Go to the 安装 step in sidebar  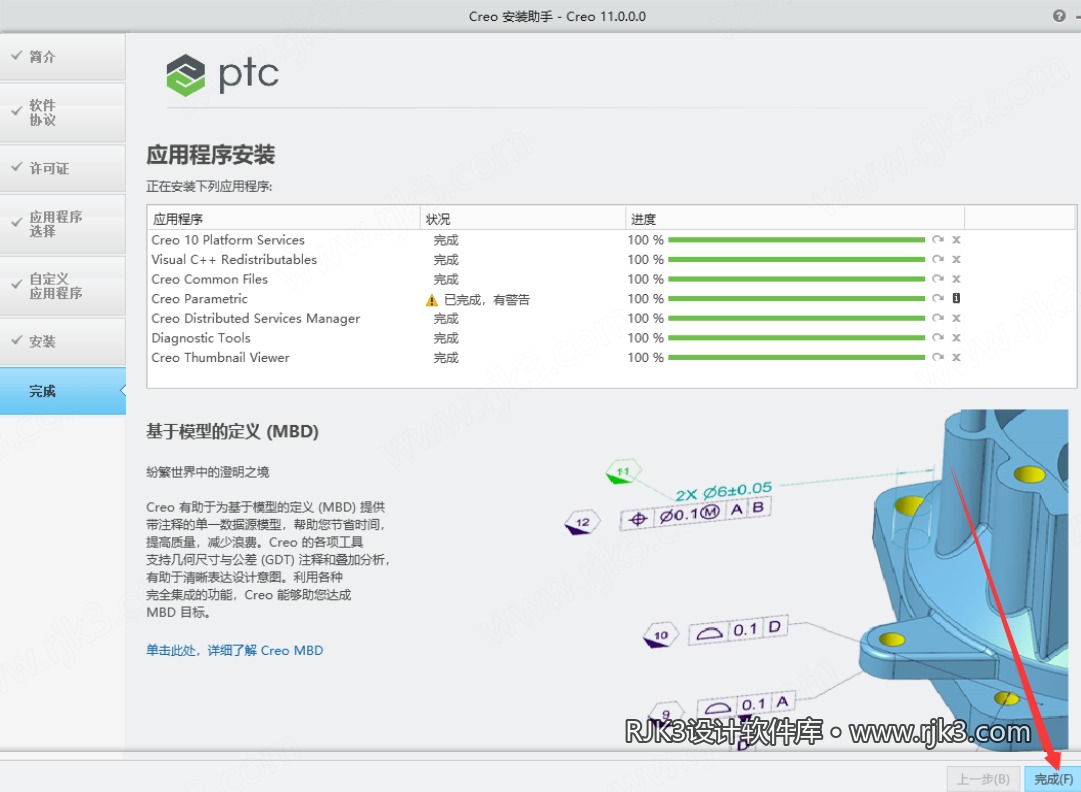point(63,341)
